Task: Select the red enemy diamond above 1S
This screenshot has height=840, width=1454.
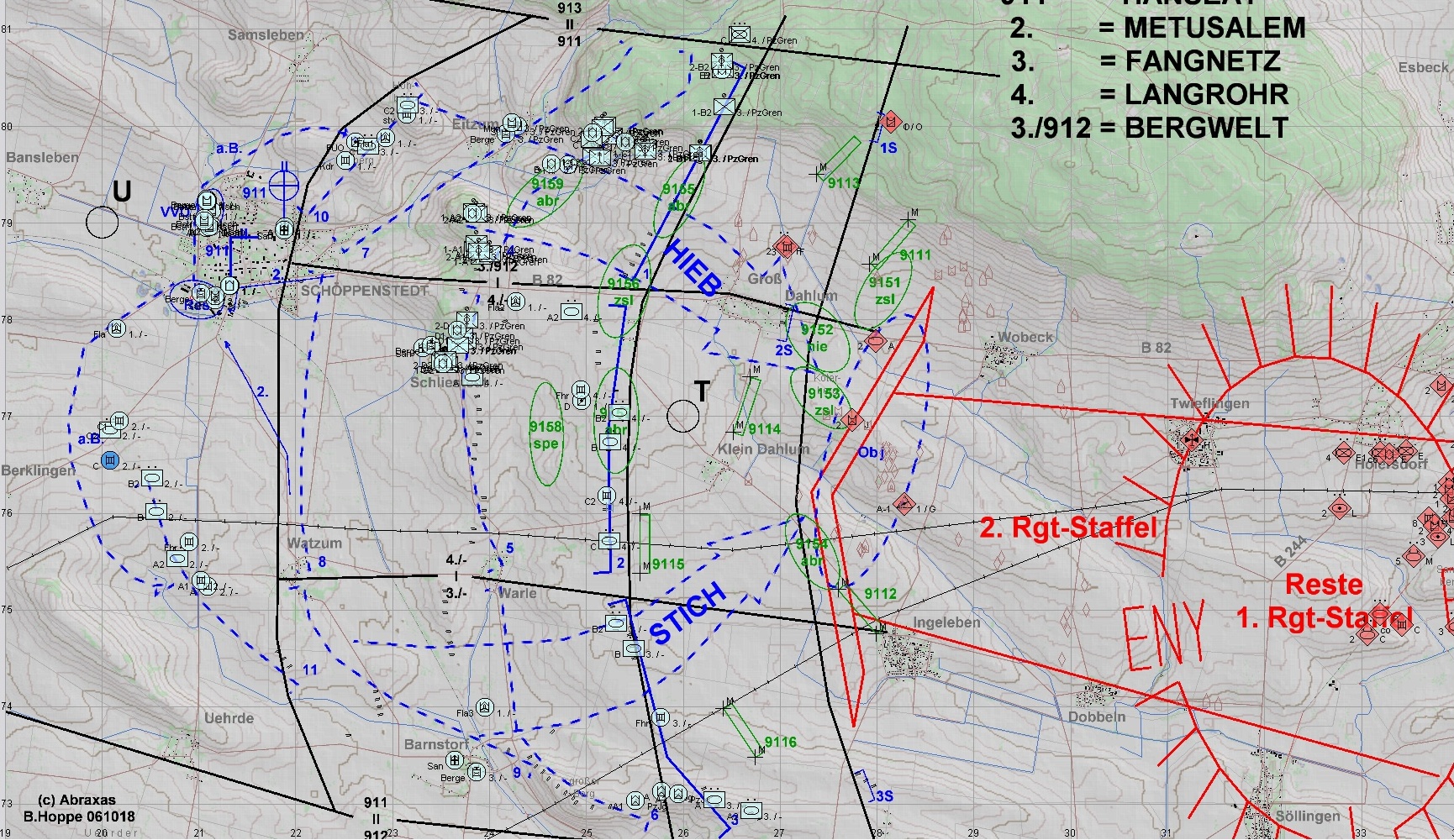Action: (x=891, y=123)
